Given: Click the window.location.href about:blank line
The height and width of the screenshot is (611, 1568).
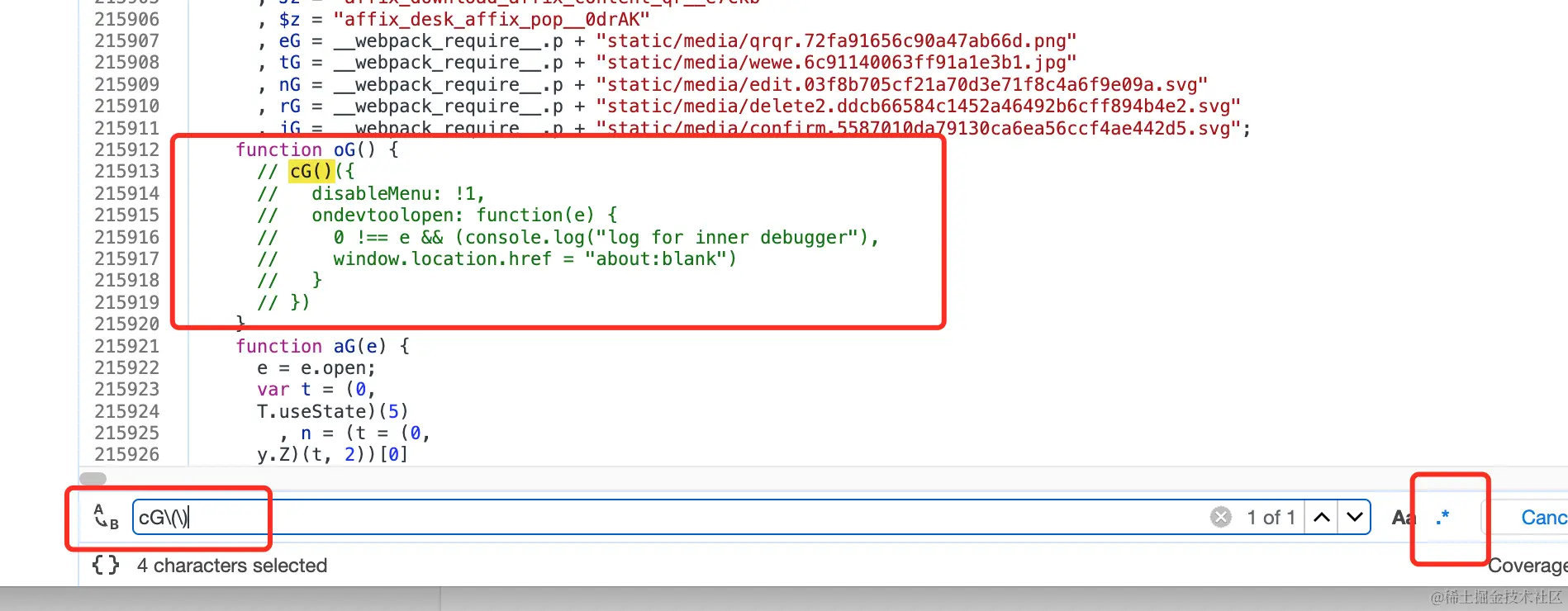Looking at the screenshot, I should [x=535, y=258].
